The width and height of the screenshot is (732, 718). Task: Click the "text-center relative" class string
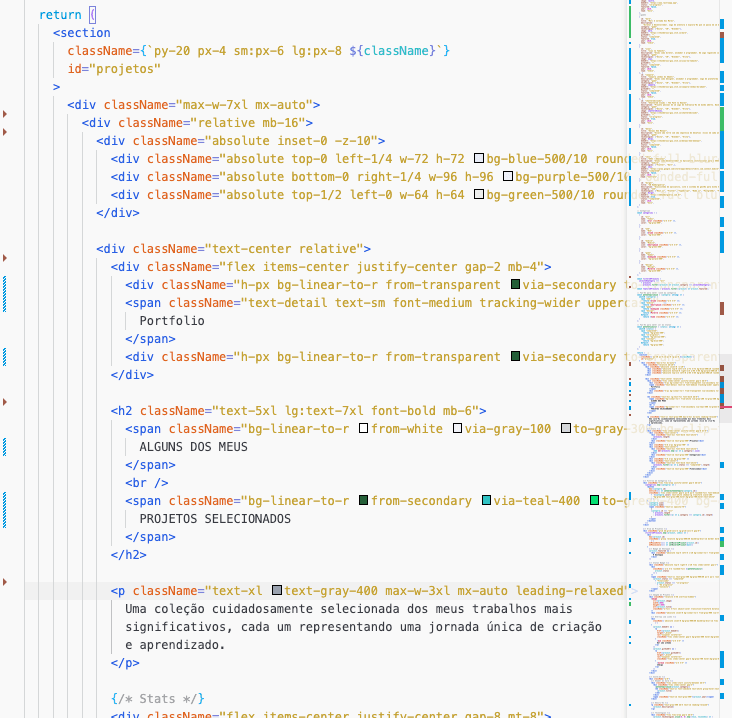[284, 248]
